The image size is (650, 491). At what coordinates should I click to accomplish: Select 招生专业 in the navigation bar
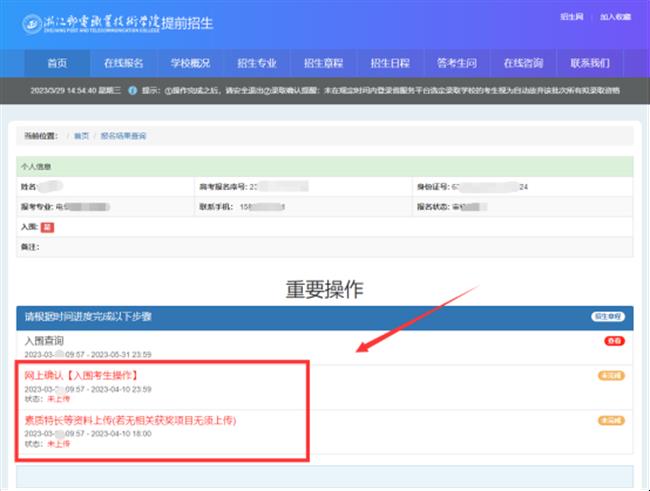(x=257, y=63)
